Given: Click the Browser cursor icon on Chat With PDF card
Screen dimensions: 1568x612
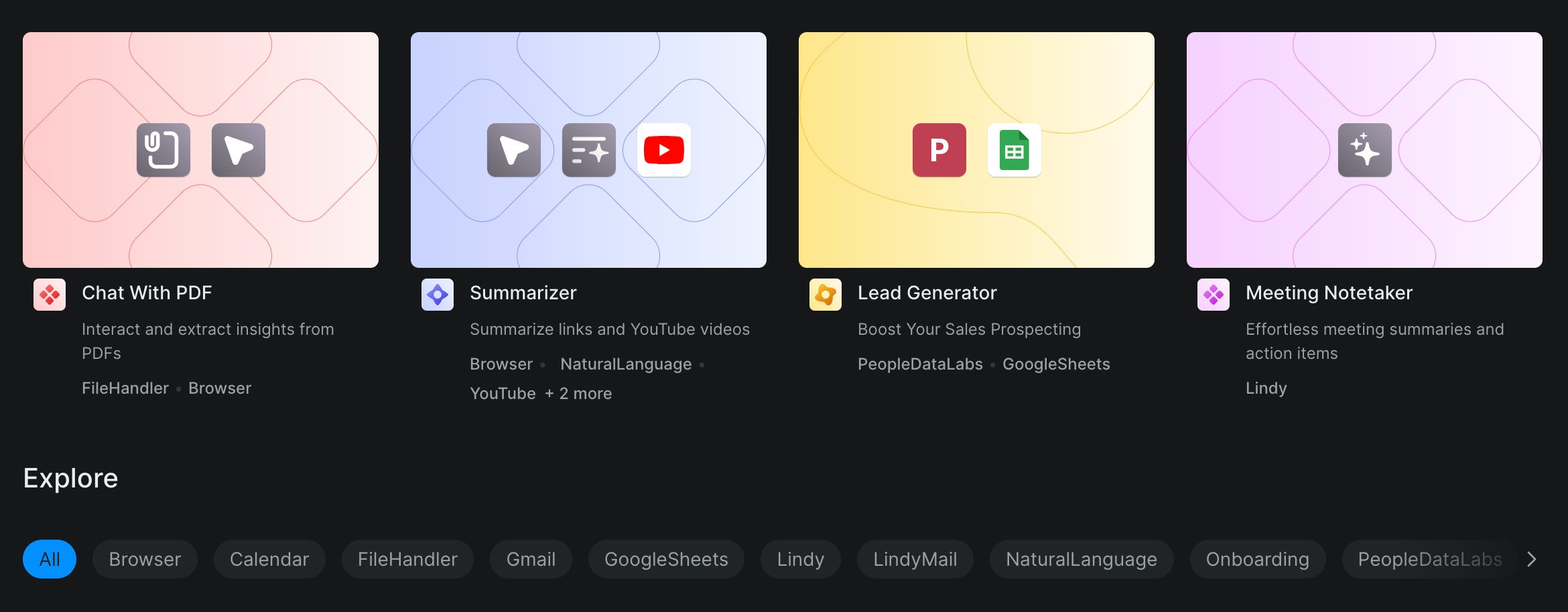Looking at the screenshot, I should tap(239, 150).
